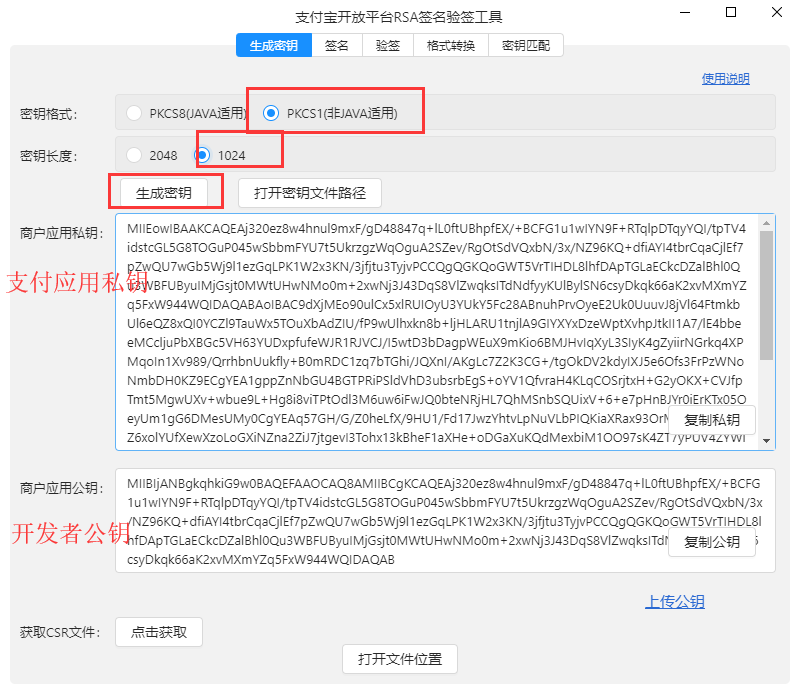Choose PKCS1 (非JAVA适用) radio option
Screen dimensions: 800x700
[271, 113]
